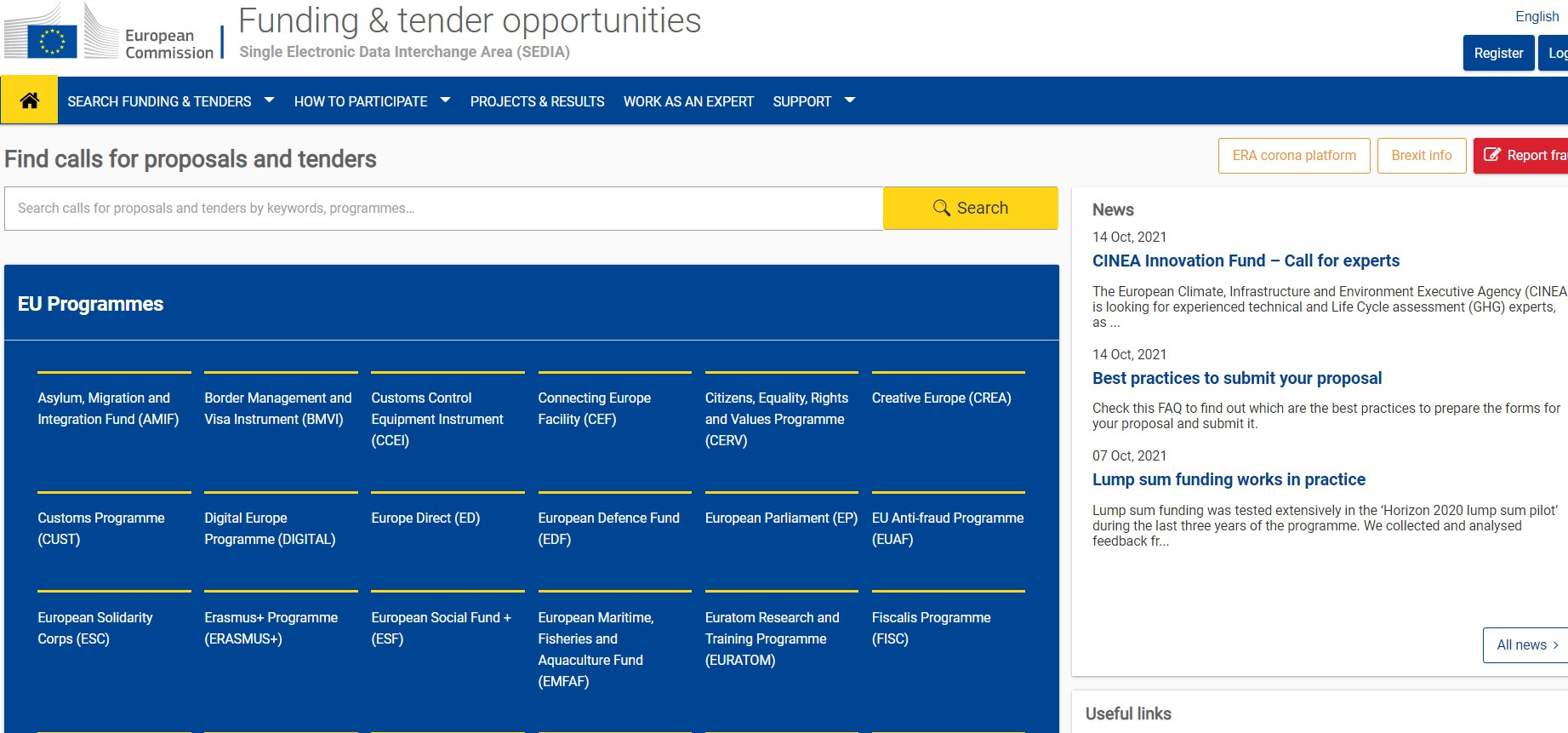Image resolution: width=1568 pixels, height=733 pixels.
Task: Open European Solidarity Corps (ESC)
Action: point(95,628)
